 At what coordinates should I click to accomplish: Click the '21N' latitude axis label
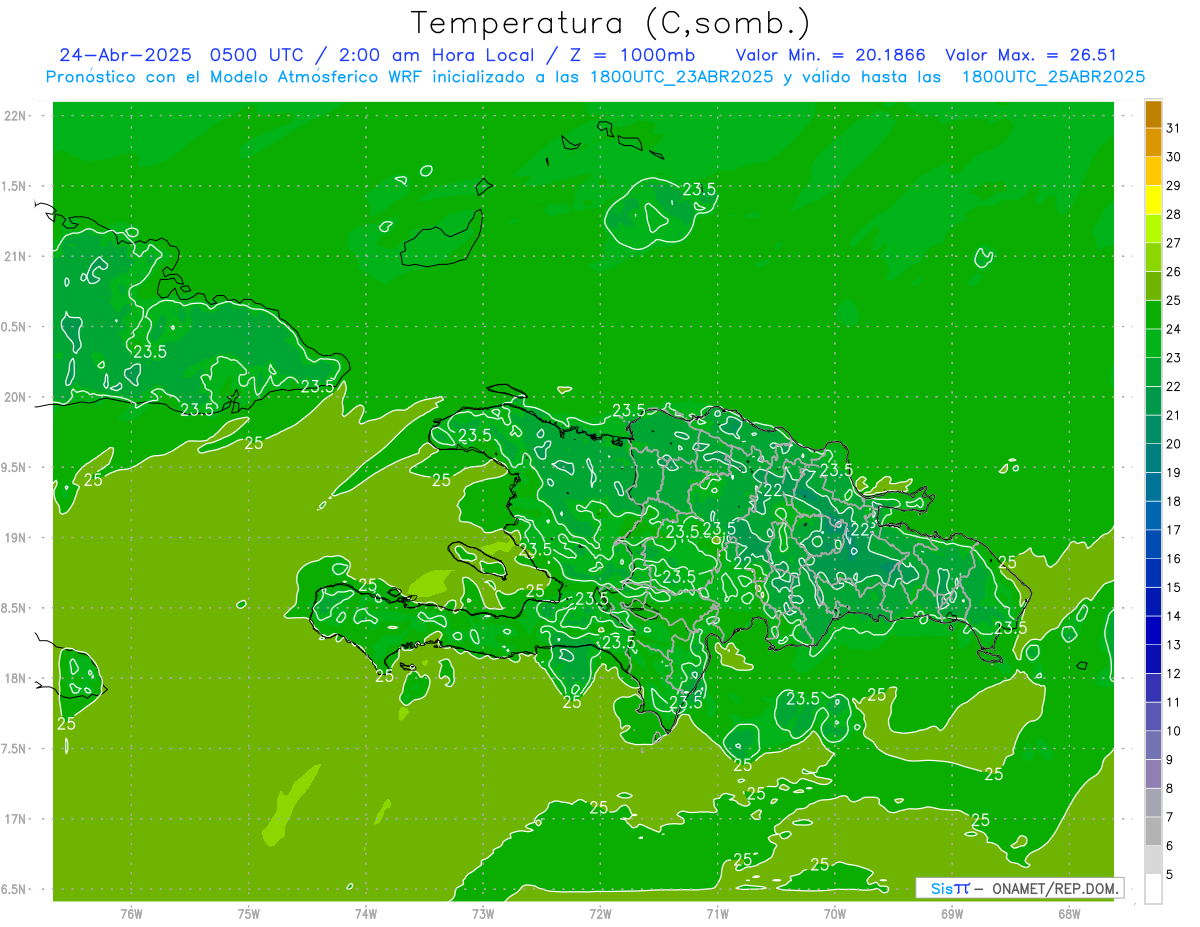[x=16, y=256]
